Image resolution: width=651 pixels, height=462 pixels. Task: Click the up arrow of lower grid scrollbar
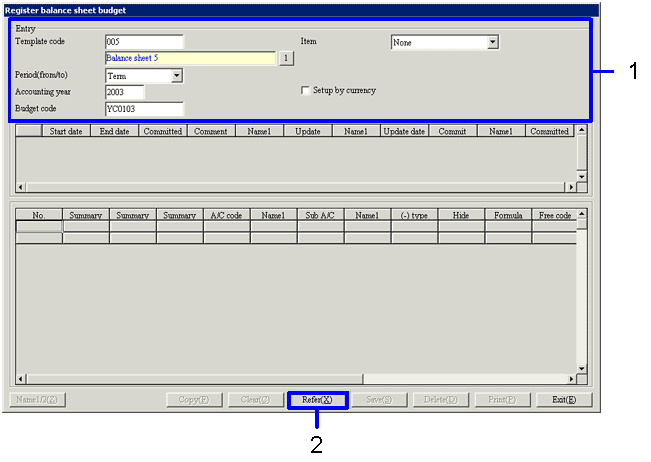(582, 214)
